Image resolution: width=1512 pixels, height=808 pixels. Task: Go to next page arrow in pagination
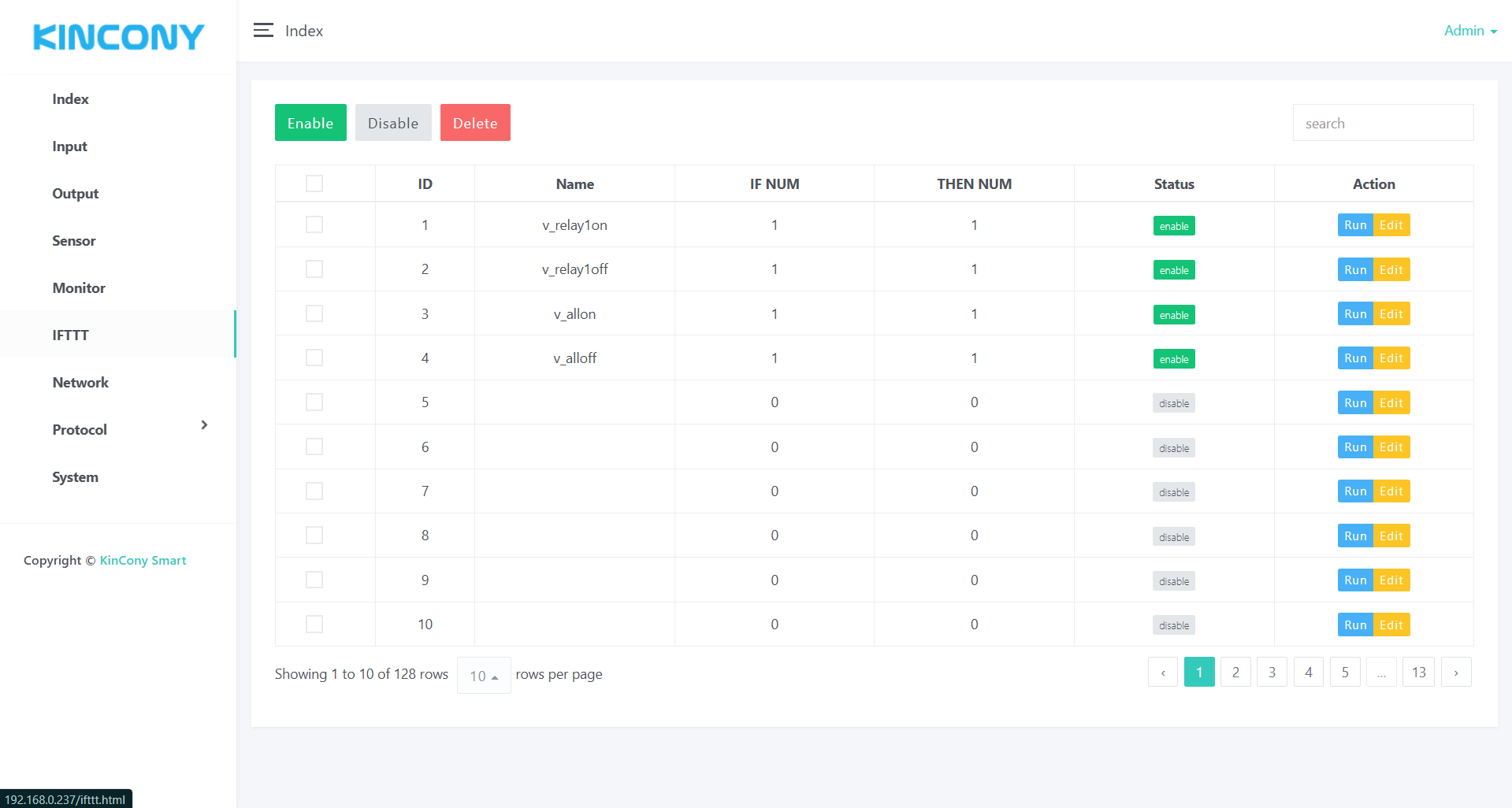pyautogui.click(x=1455, y=673)
